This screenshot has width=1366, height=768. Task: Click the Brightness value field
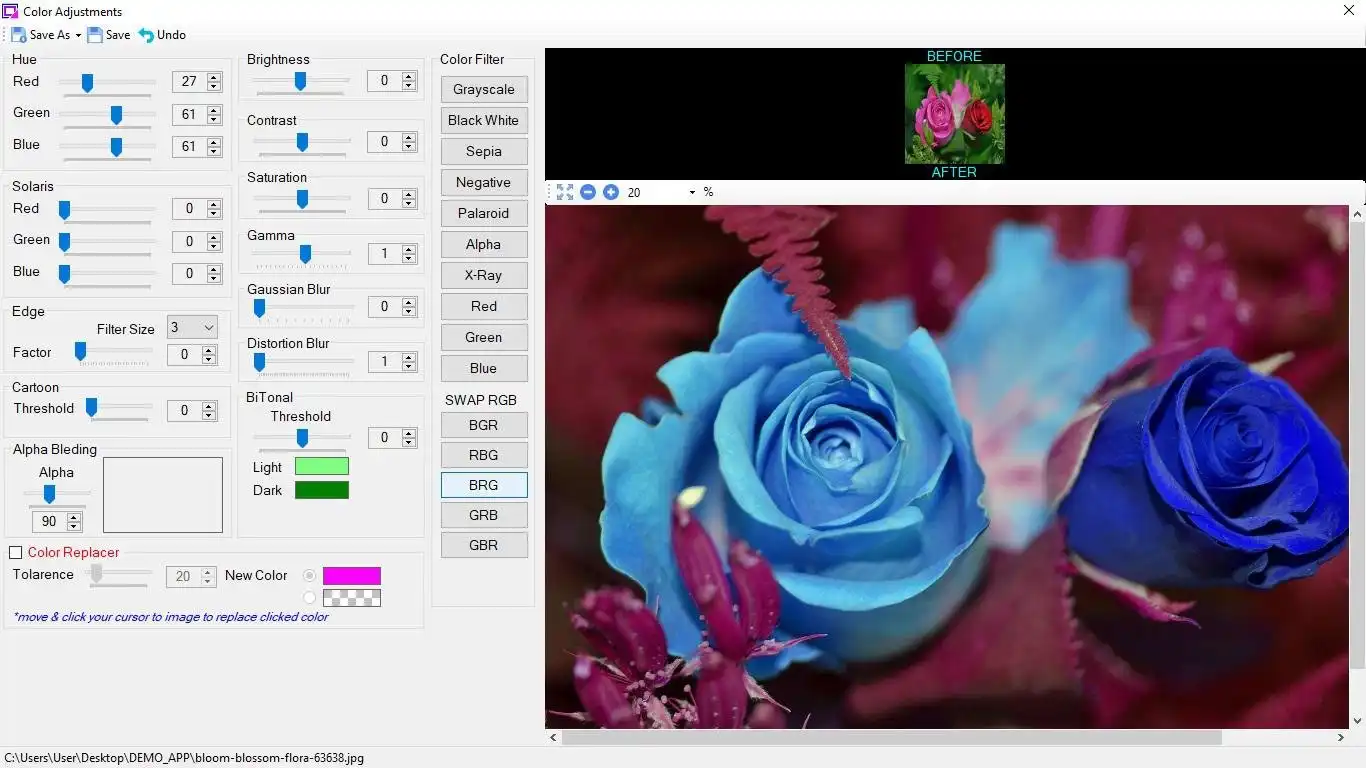384,81
